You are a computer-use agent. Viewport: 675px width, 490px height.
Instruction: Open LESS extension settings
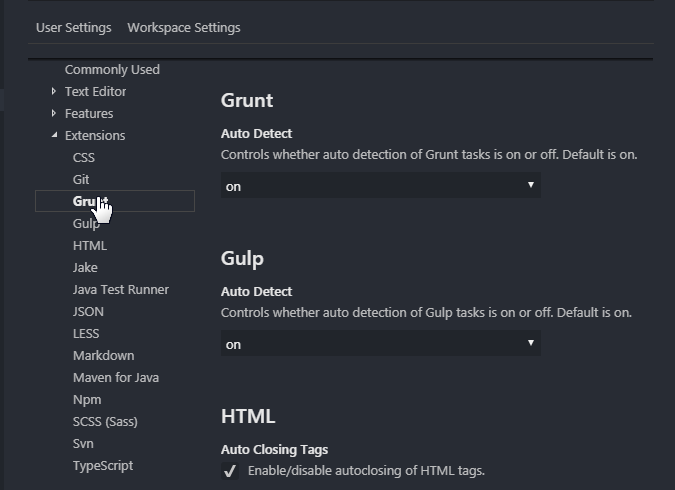click(x=86, y=333)
